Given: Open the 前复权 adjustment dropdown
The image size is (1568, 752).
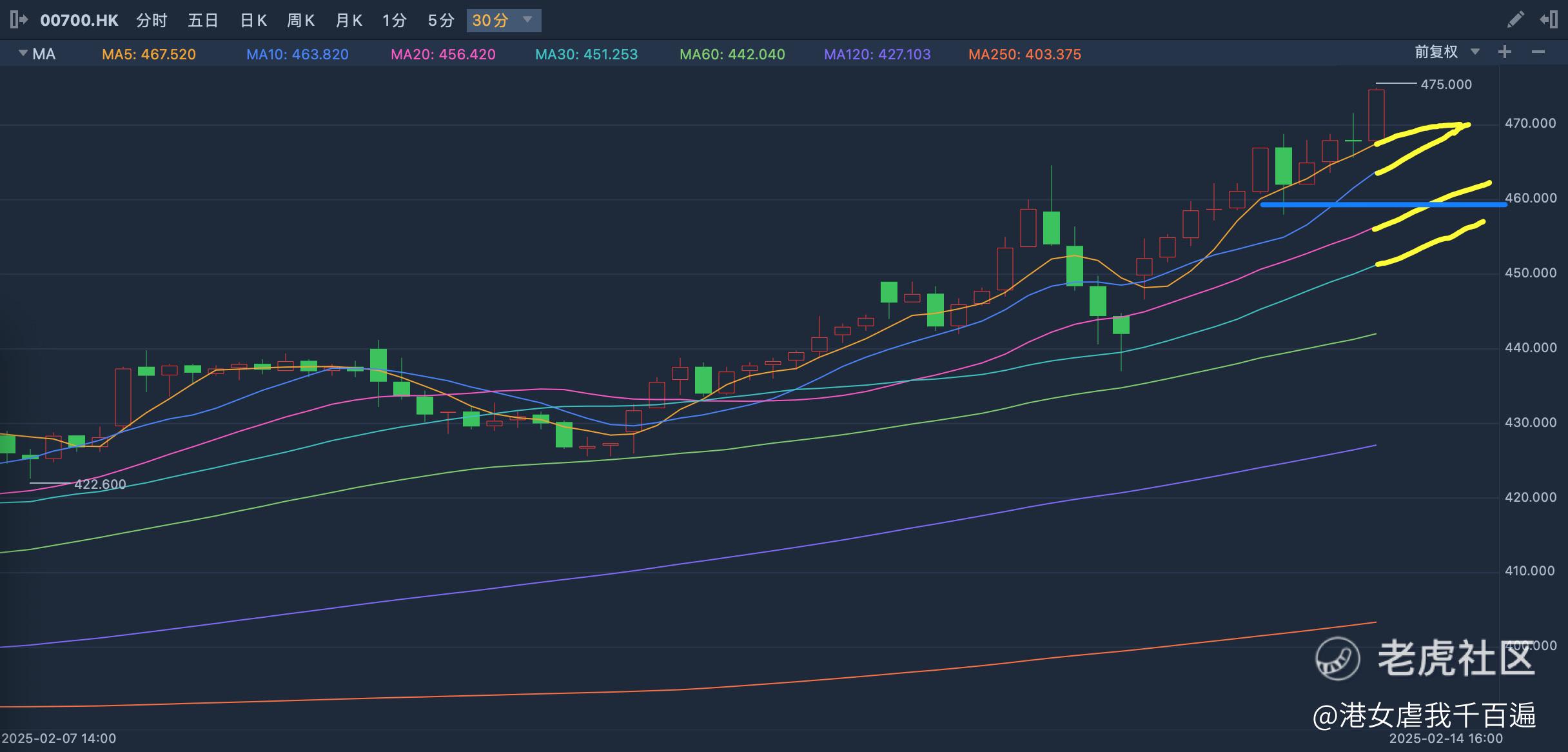Looking at the screenshot, I should pos(1475,52).
